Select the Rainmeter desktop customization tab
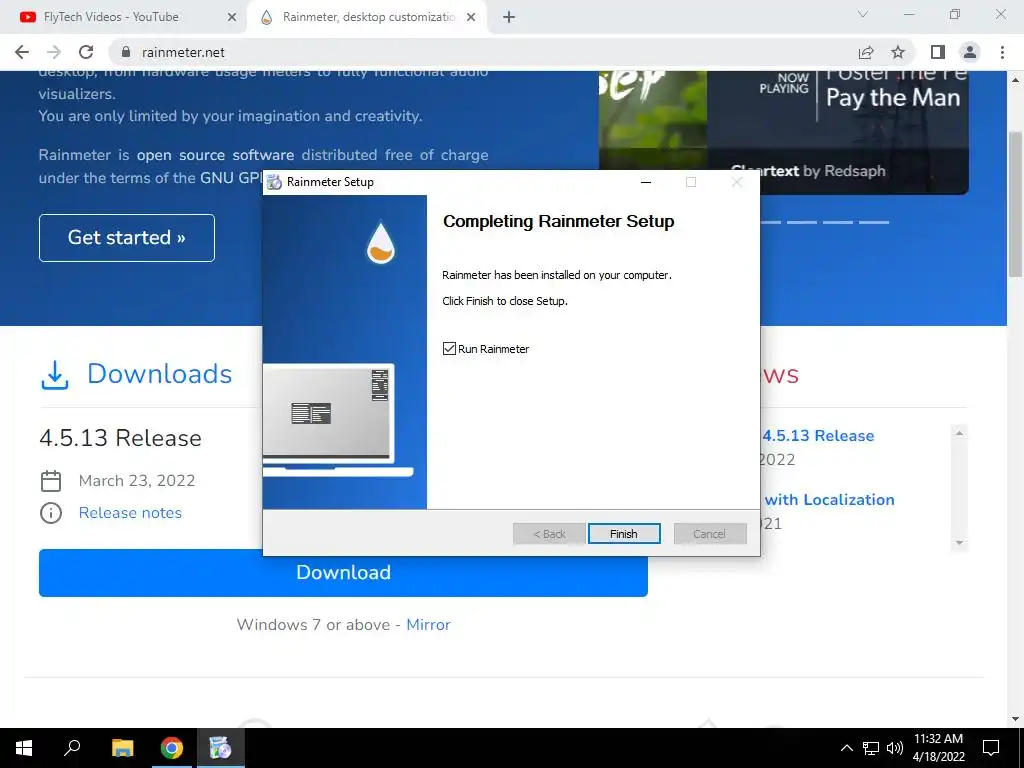 (368, 17)
